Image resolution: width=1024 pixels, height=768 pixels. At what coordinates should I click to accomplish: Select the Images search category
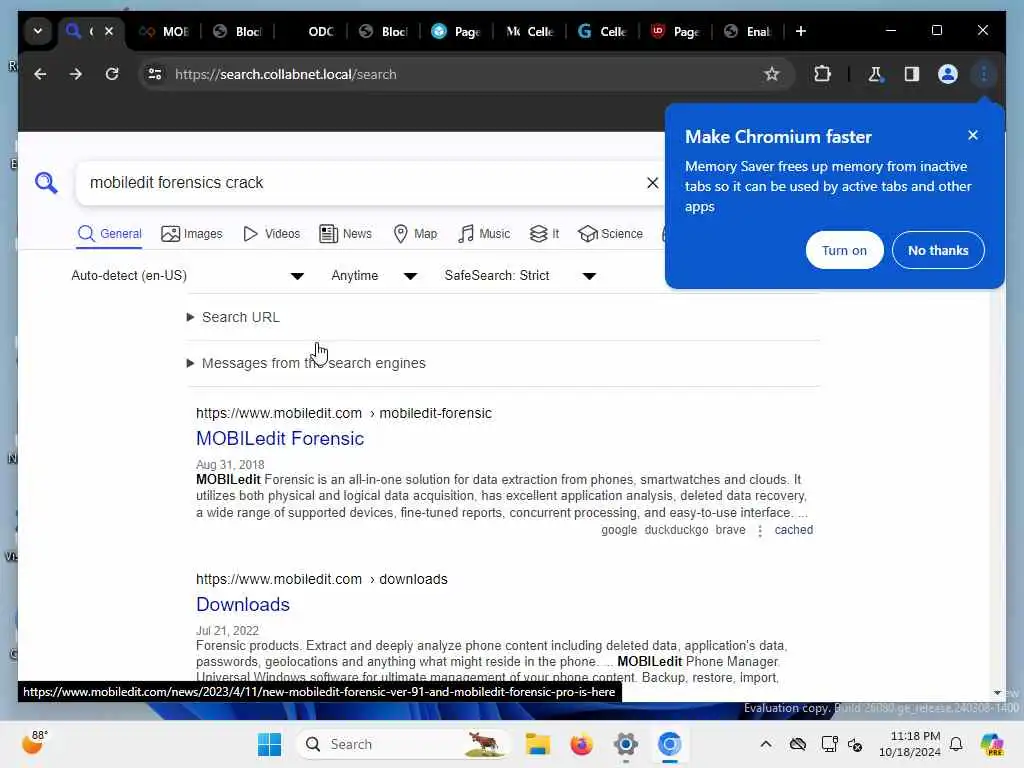[191, 234]
